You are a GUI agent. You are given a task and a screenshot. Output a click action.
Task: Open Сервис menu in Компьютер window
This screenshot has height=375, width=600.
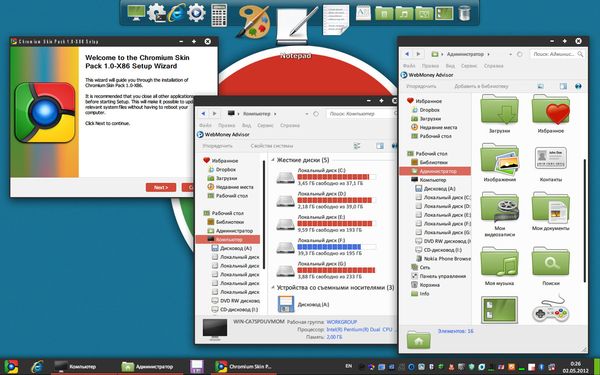265,126
